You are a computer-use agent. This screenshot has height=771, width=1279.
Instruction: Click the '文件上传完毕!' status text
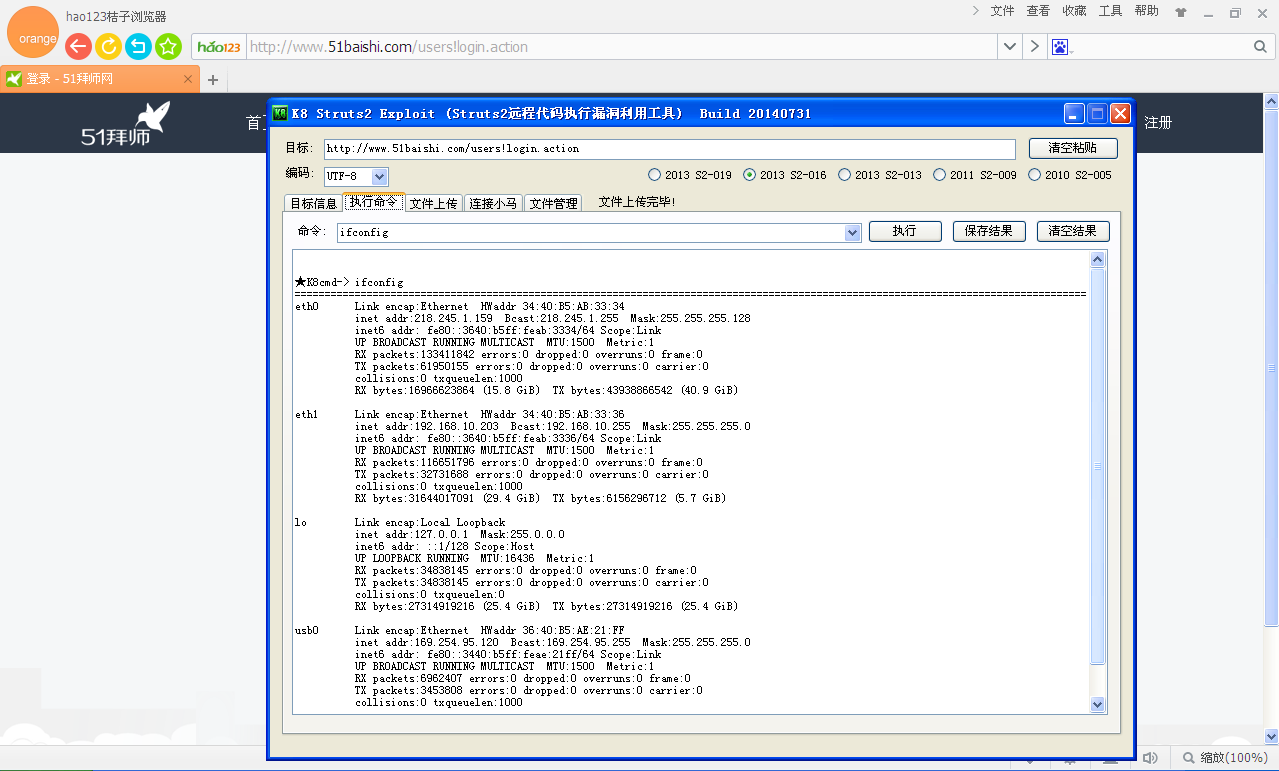(x=636, y=202)
